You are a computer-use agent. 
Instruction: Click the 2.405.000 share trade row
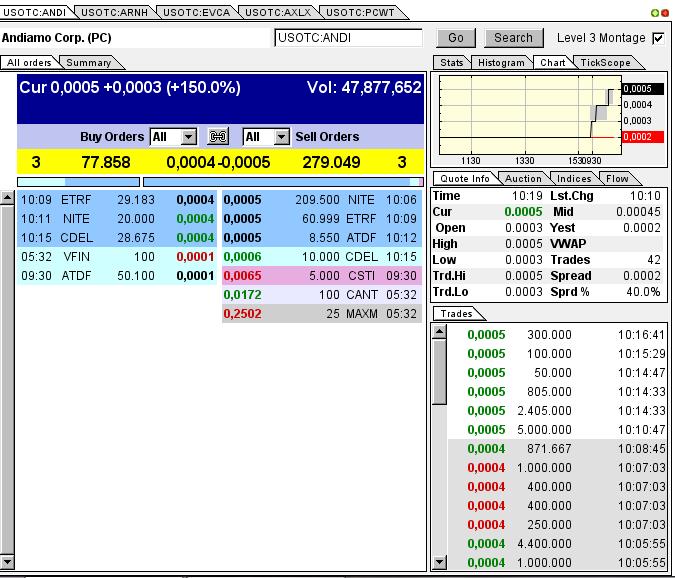557,411
